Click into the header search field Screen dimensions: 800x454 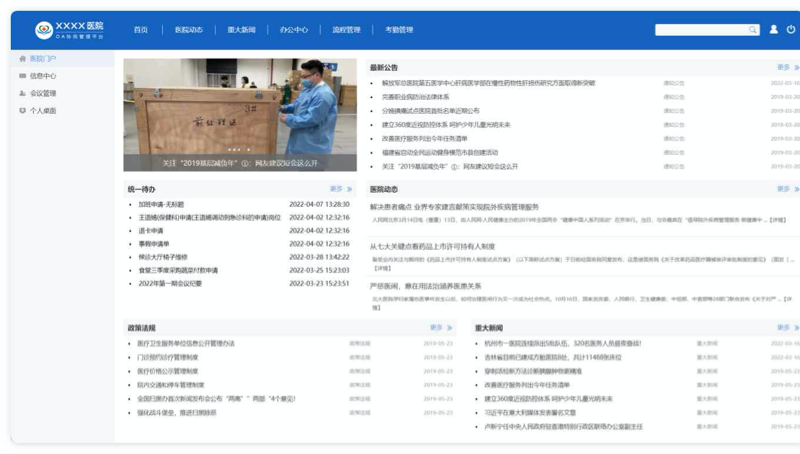[x=700, y=30]
